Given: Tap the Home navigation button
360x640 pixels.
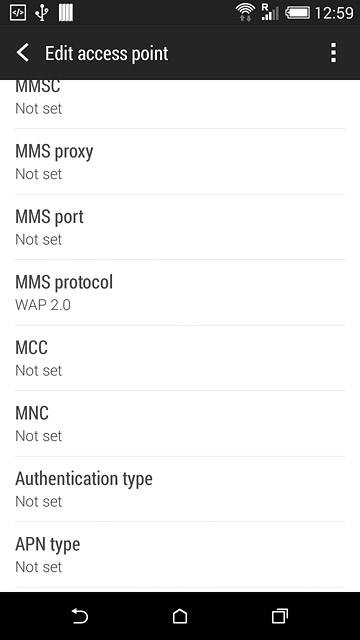Looking at the screenshot, I should [180, 616].
